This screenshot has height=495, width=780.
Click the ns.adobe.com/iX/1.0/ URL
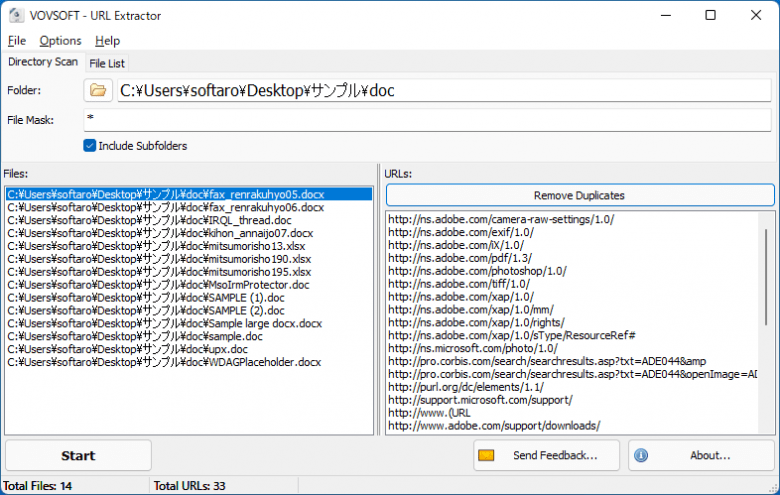pos(456,245)
